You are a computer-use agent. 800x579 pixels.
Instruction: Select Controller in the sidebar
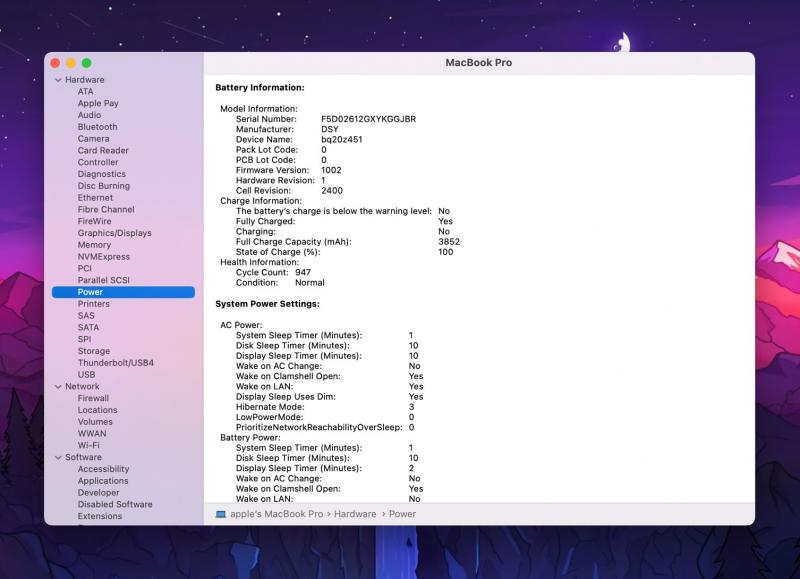(98, 162)
